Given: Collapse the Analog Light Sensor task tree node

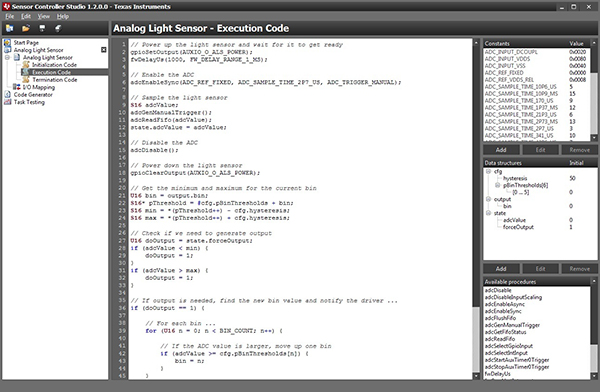Looking at the screenshot, I should (x=7, y=57).
